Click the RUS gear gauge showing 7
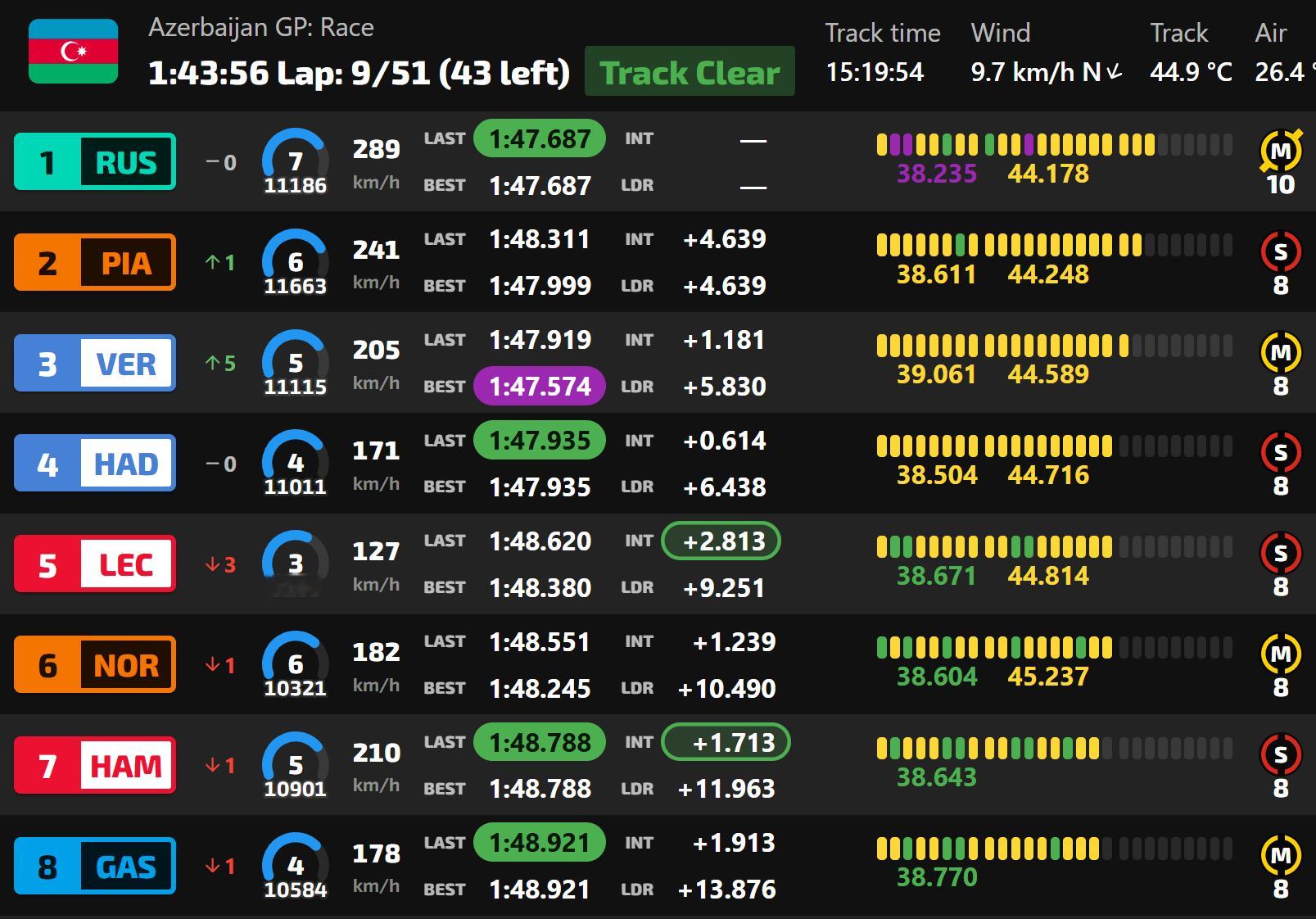 [295, 161]
